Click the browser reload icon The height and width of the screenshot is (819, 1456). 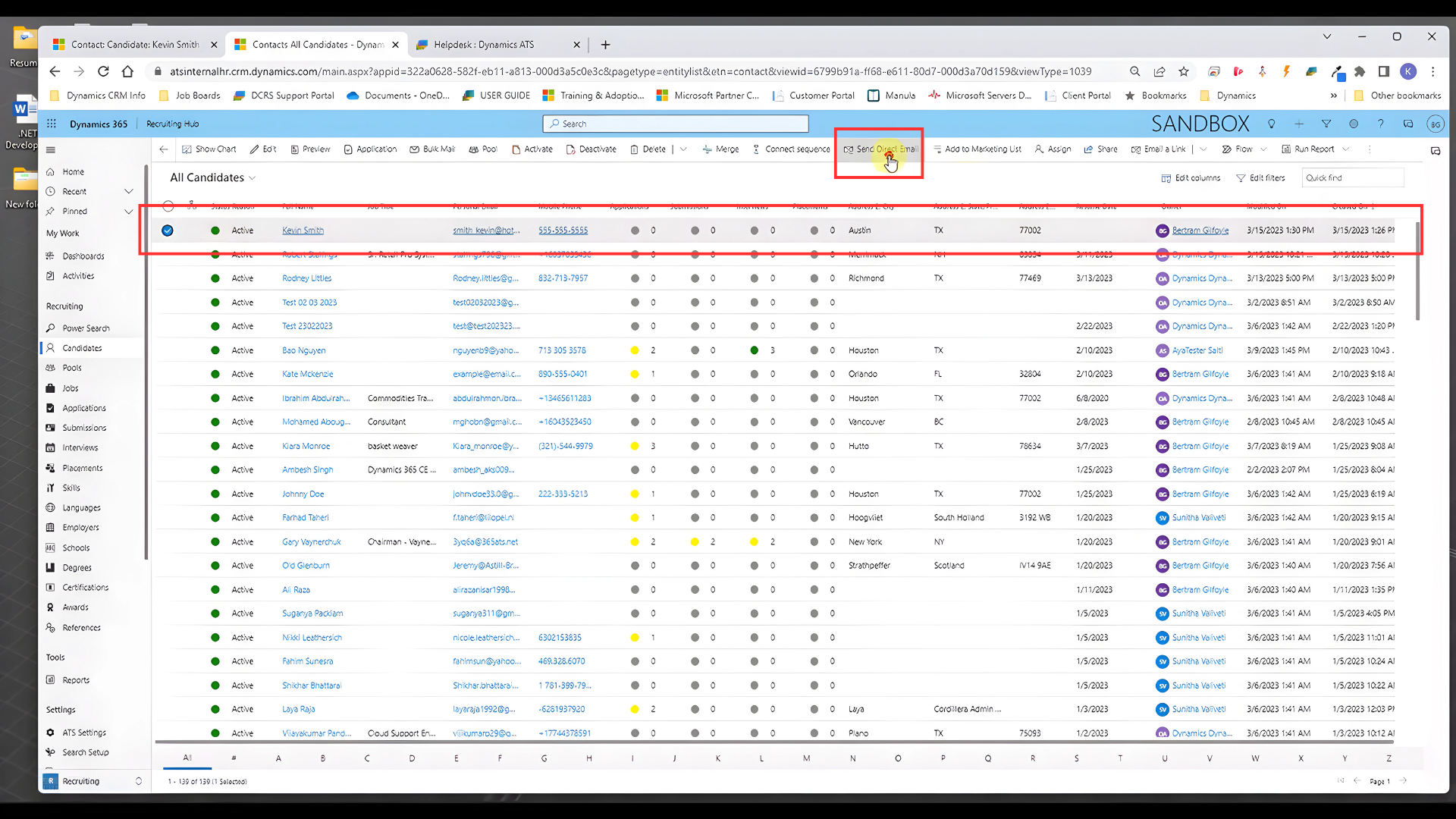(x=103, y=71)
